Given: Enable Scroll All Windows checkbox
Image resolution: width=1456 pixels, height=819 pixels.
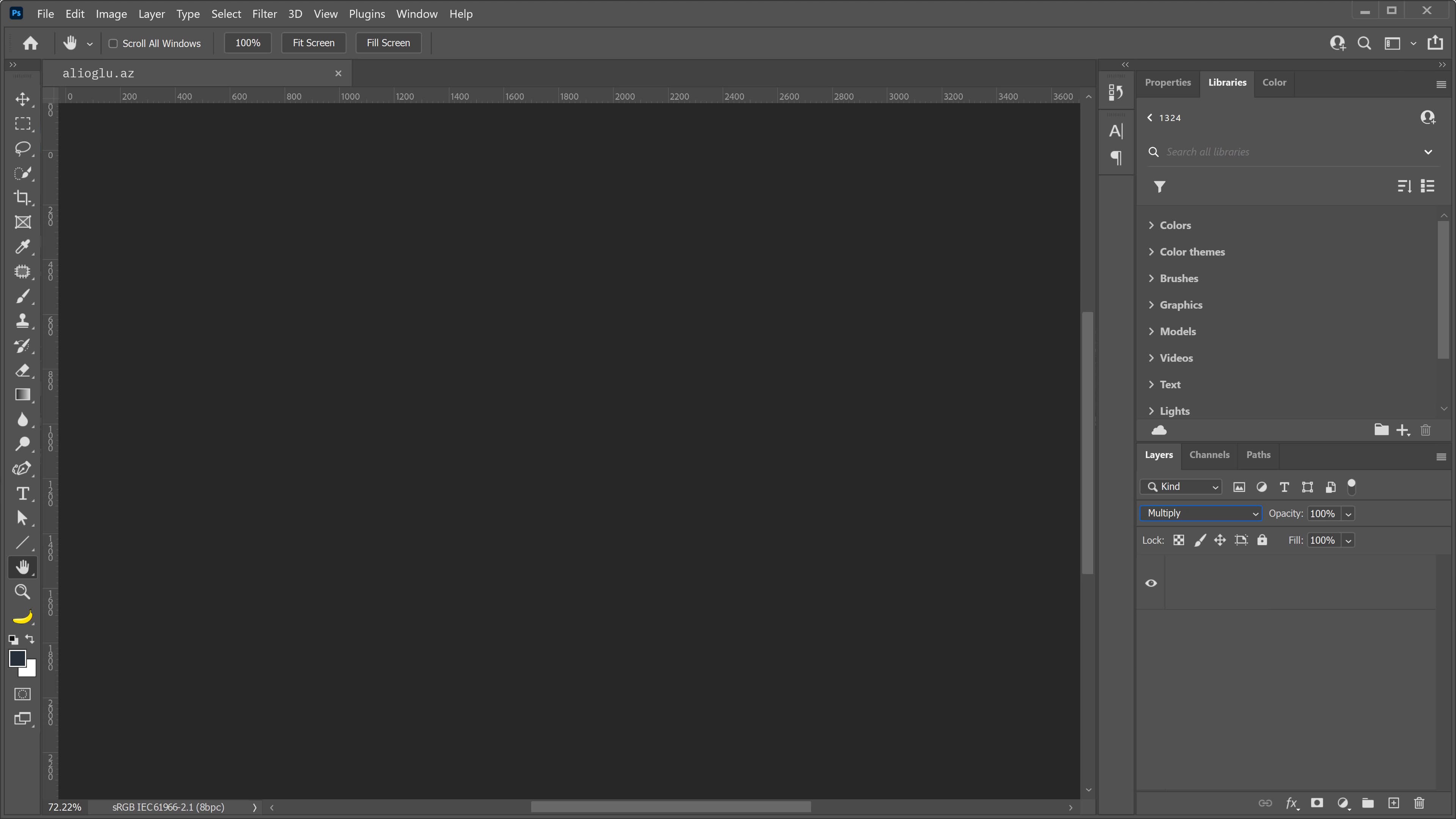Looking at the screenshot, I should [x=113, y=44].
